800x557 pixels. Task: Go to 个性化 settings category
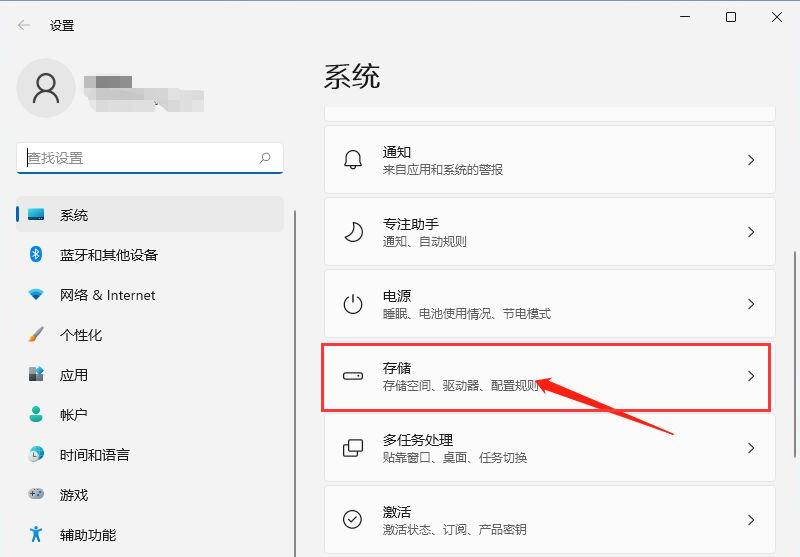point(81,335)
